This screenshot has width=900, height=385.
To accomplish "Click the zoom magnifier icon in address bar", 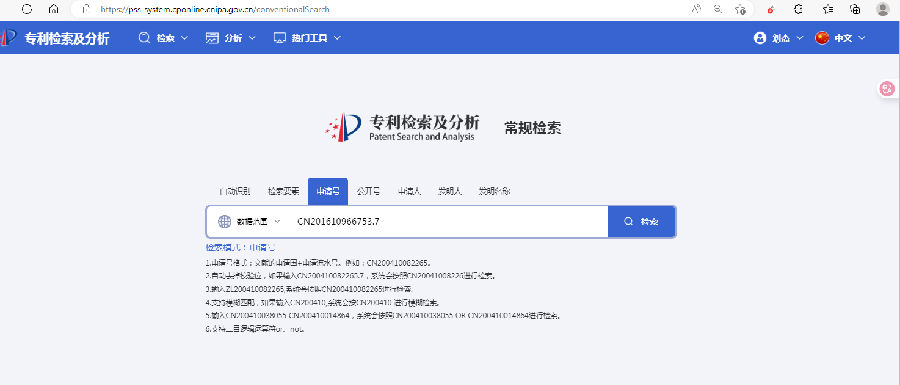I will pos(718,9).
